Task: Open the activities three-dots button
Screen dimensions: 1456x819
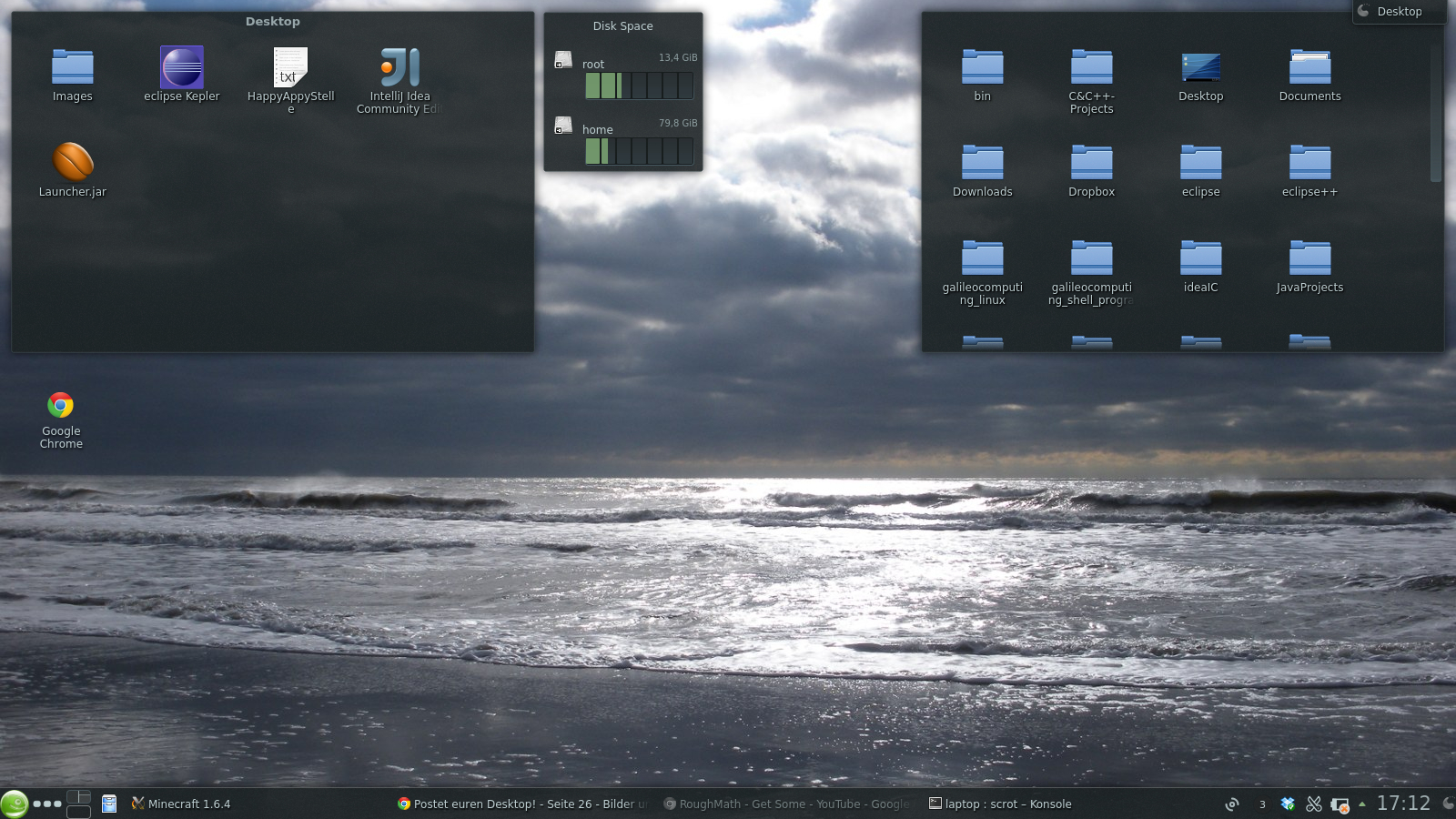Action: click(47, 804)
